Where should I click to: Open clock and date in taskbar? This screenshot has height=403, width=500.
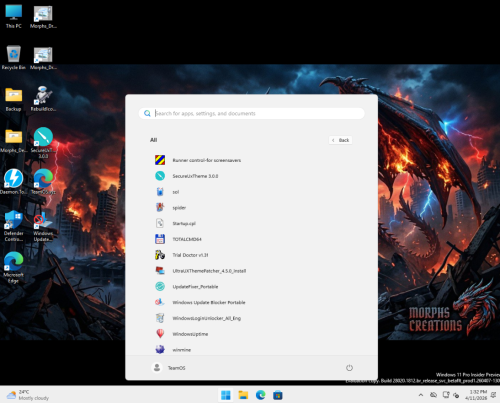(x=478, y=395)
